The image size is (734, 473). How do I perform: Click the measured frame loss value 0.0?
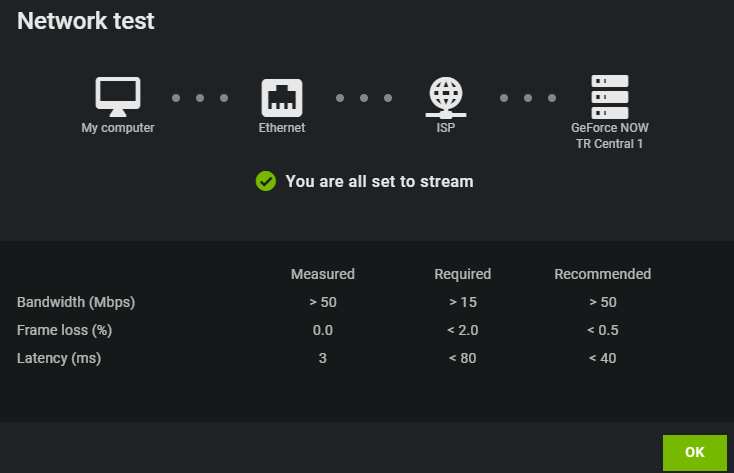click(x=322, y=330)
